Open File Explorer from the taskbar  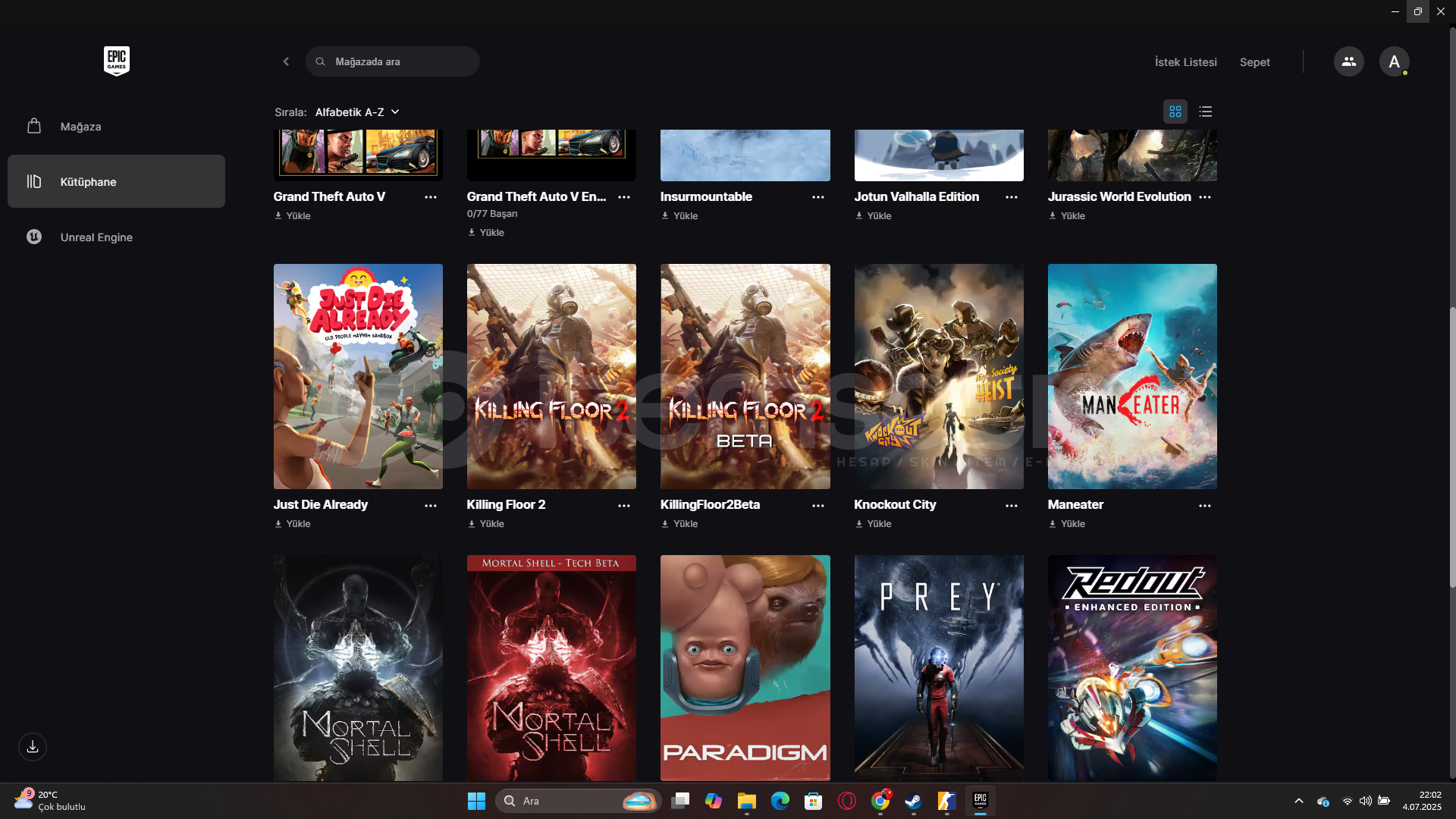point(747,801)
